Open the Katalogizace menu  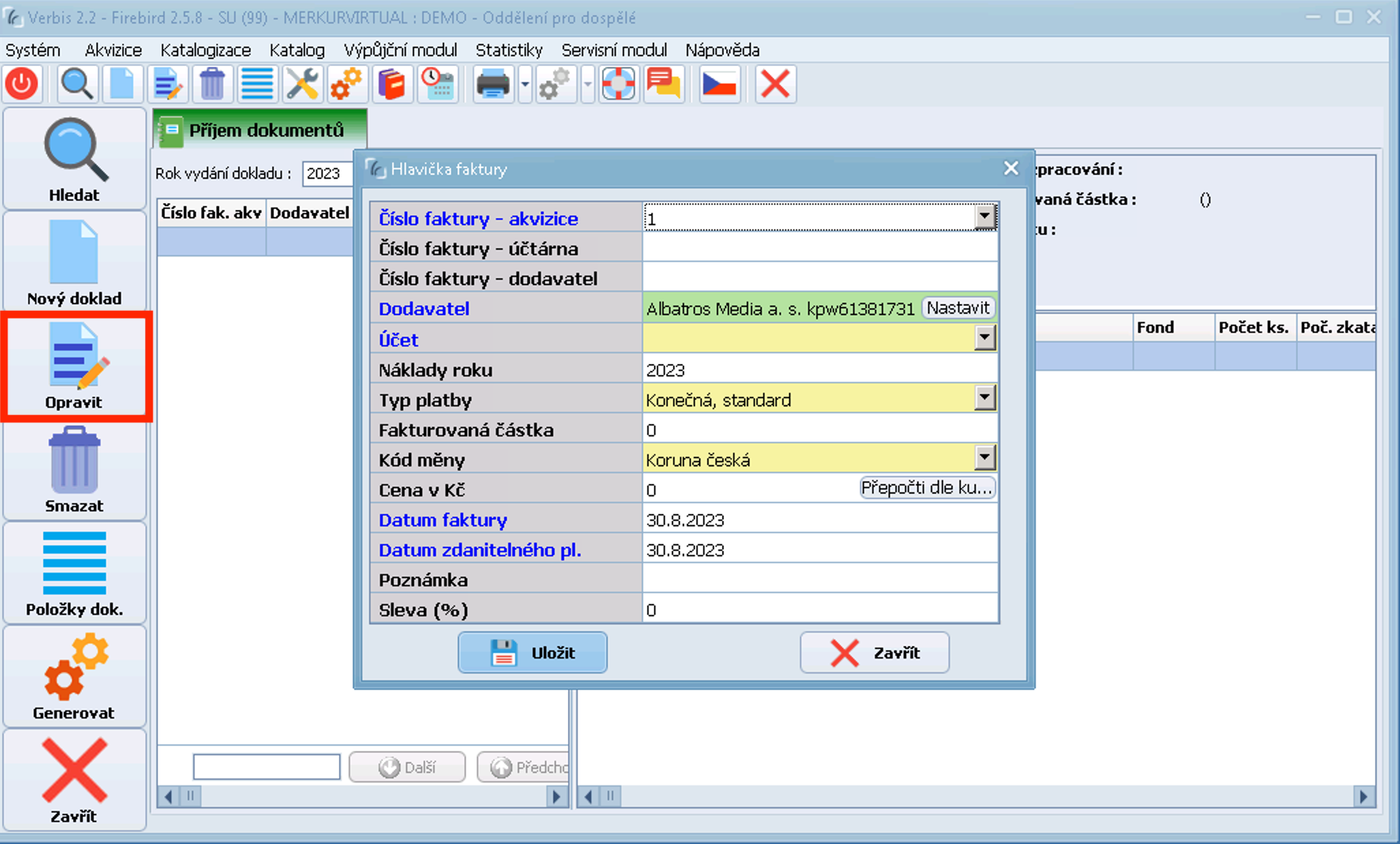(206, 50)
